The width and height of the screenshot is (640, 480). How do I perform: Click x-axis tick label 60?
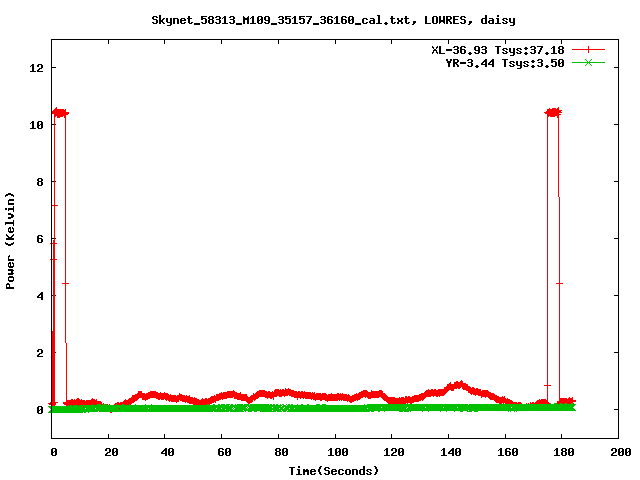(x=224, y=452)
